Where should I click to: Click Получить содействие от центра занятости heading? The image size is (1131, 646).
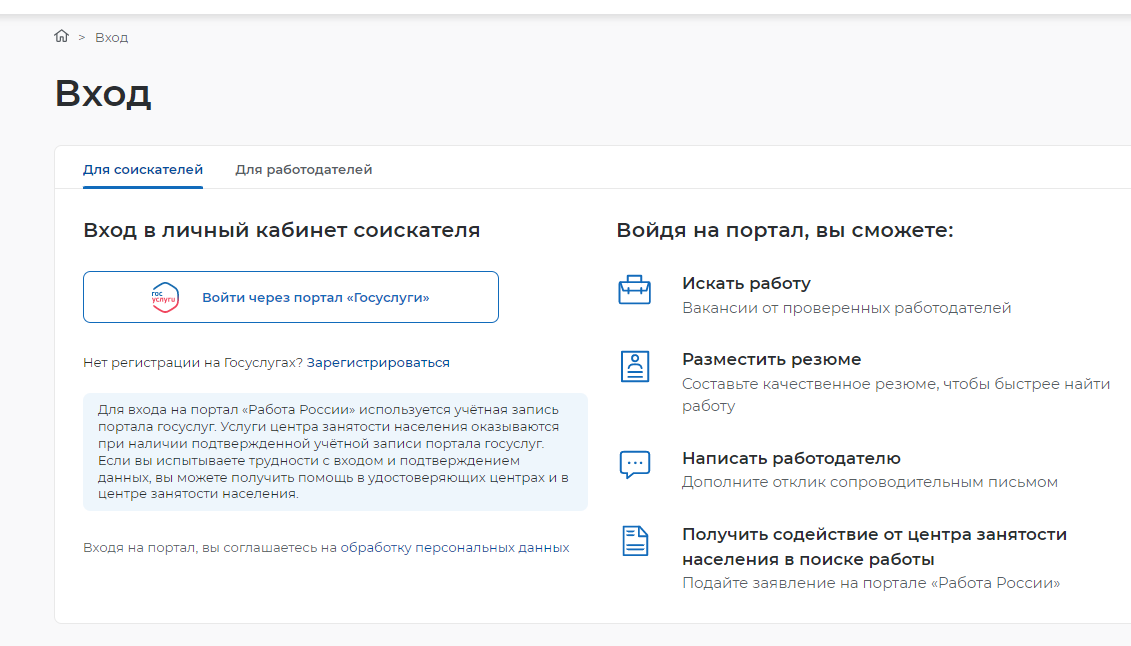(x=874, y=546)
